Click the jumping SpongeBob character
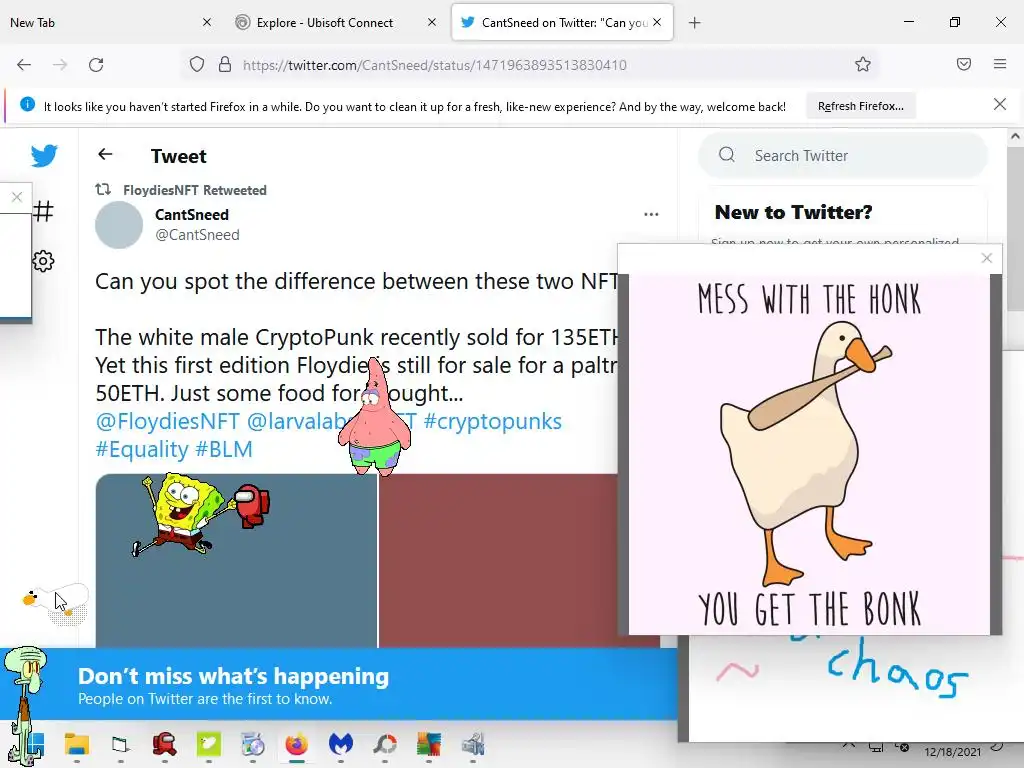Screen dimensions: 1024x768 pos(178,515)
